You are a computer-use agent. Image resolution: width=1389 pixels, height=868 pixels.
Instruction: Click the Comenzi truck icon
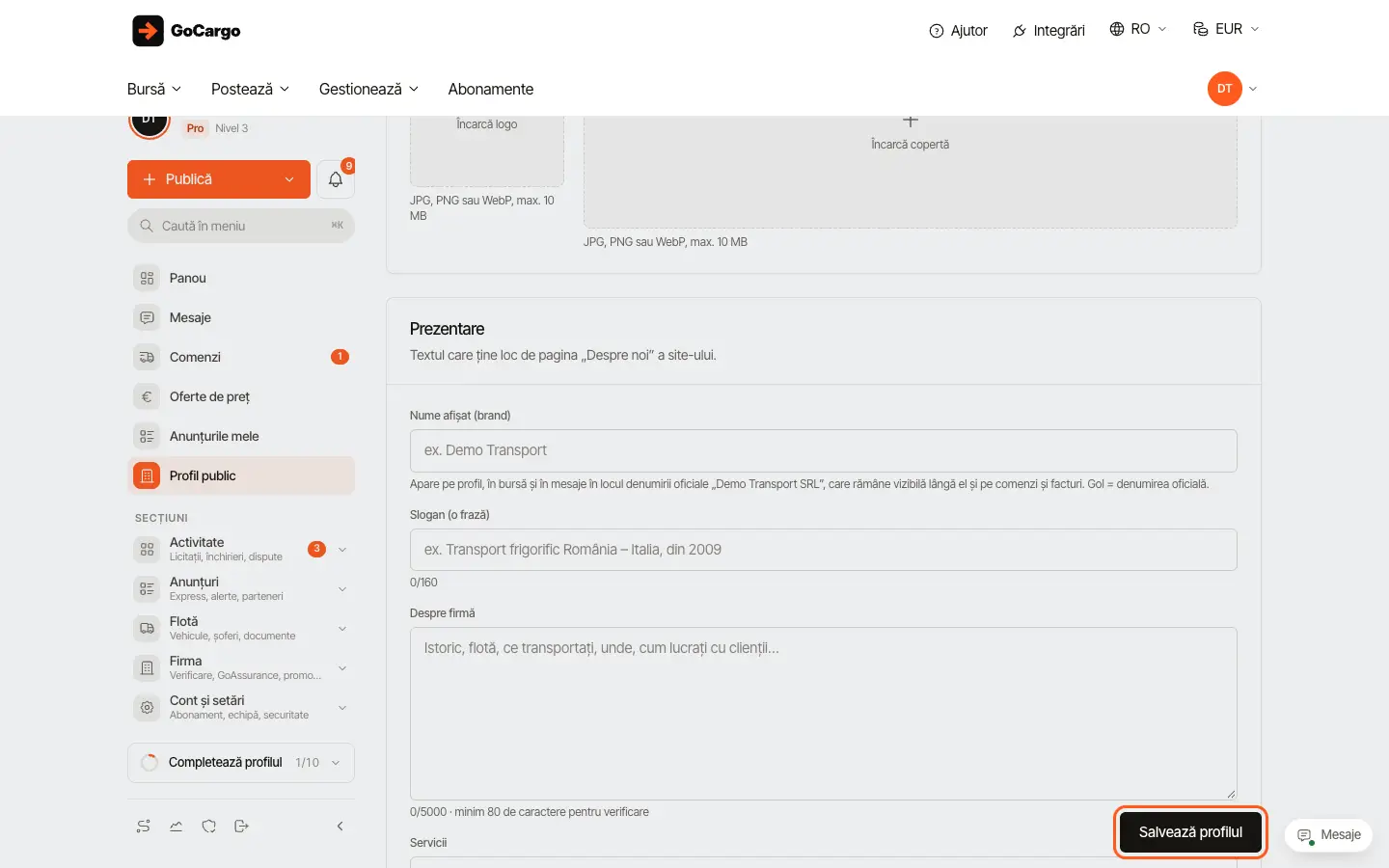tap(147, 357)
